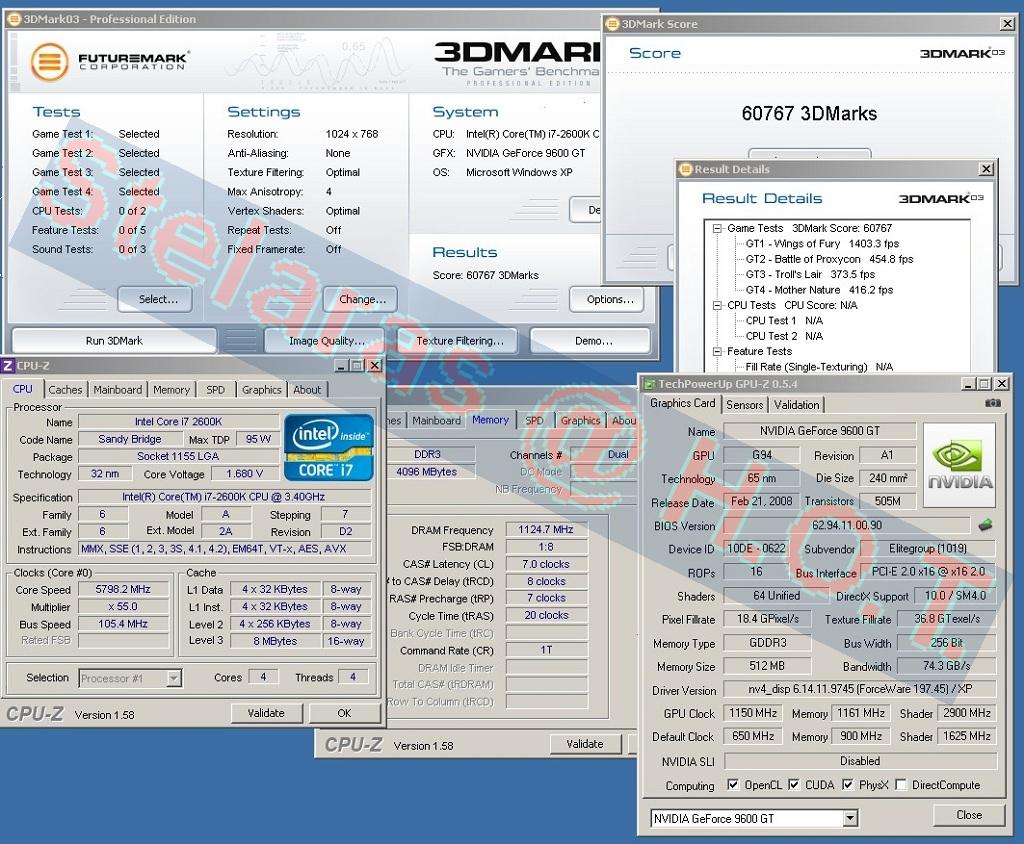Click the Specification field in CPU-Z

pos(224,496)
